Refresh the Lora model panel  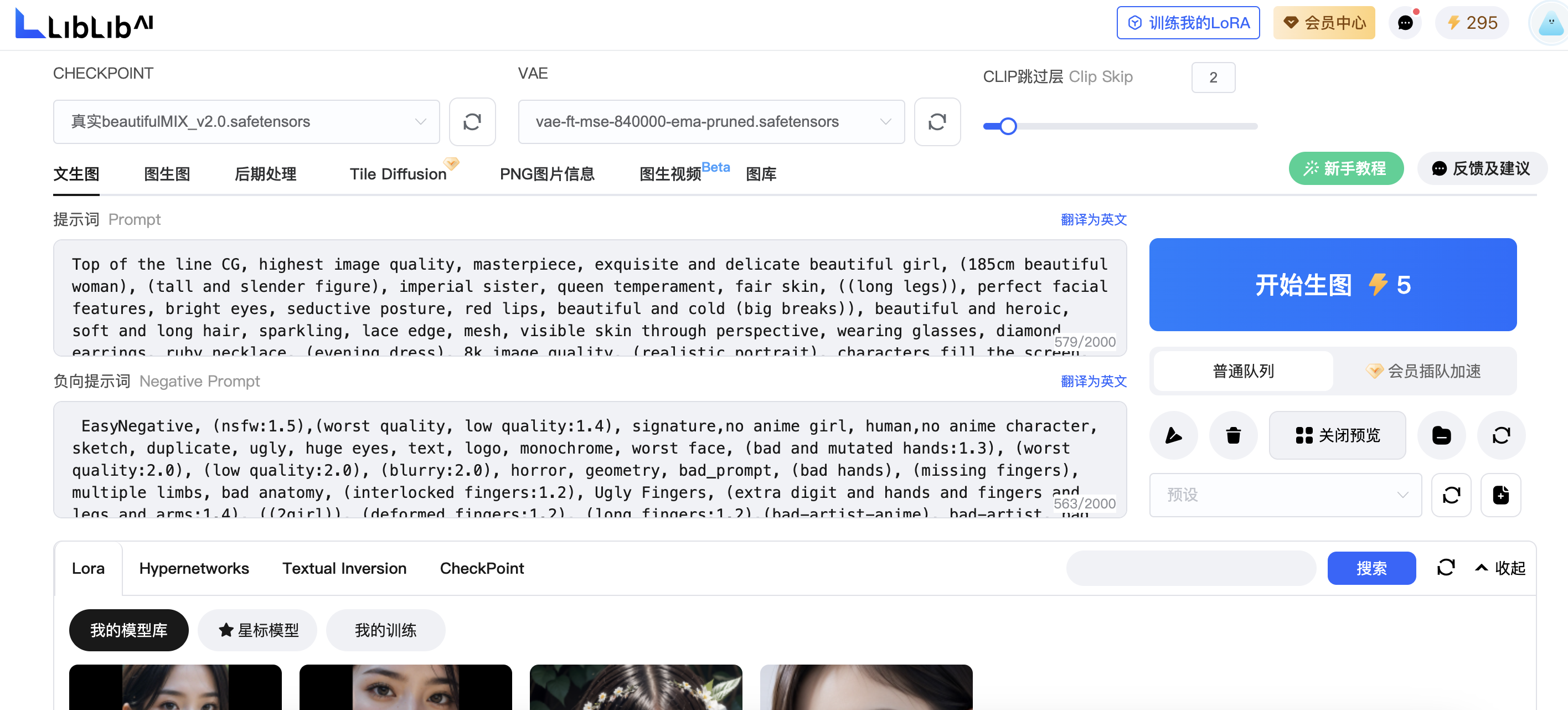click(x=1446, y=568)
